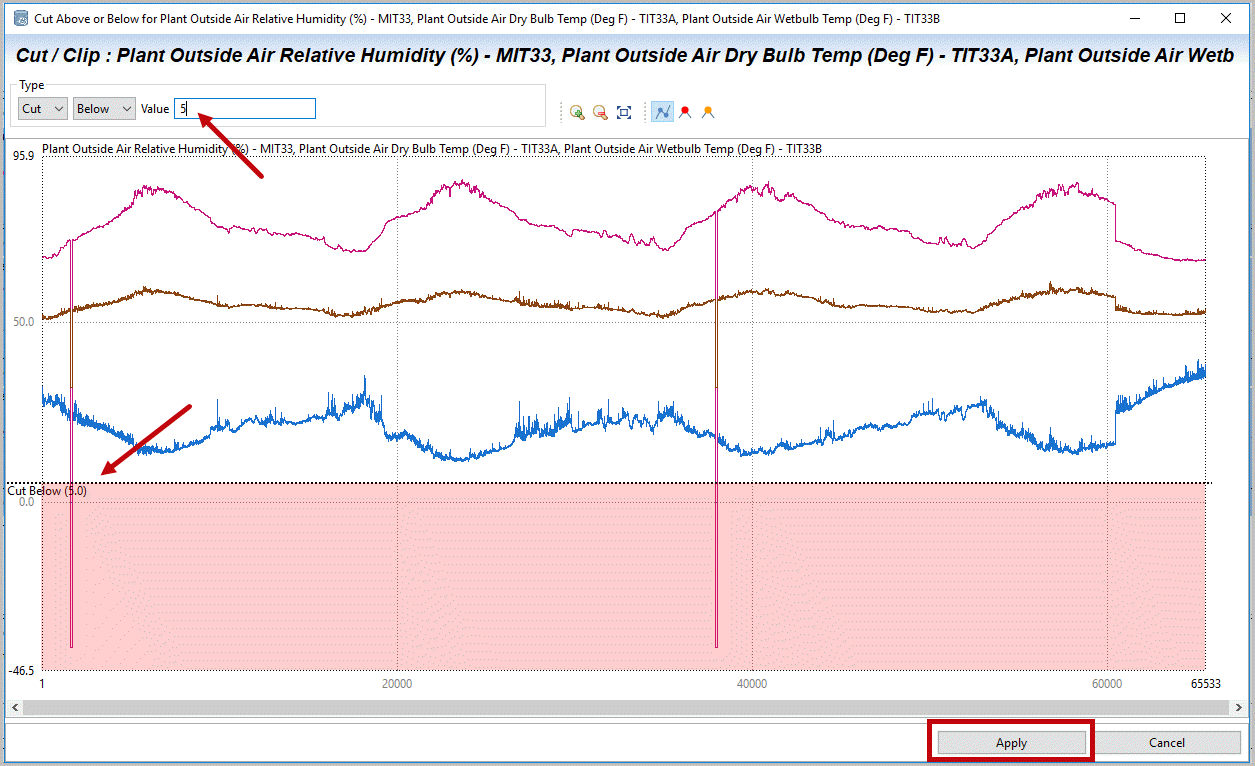Click the scrollbar right arrow

tap(1240, 707)
